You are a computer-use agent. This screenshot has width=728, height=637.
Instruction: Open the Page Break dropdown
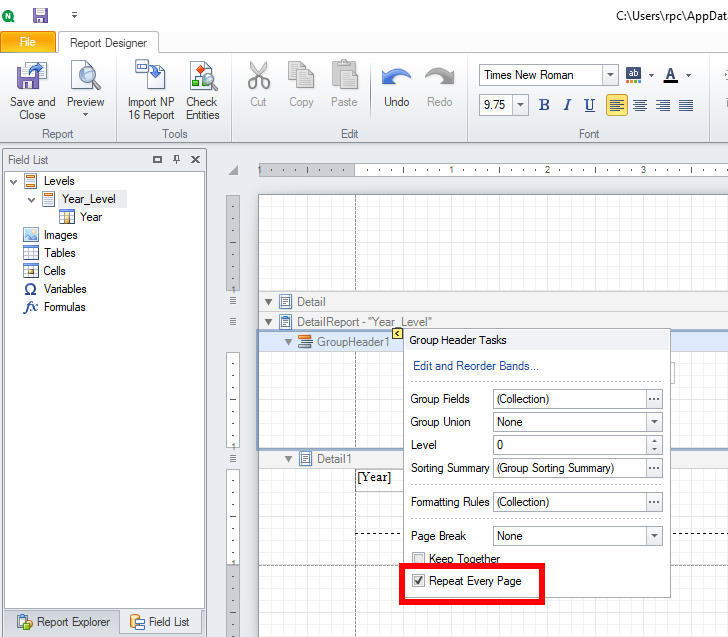[654, 536]
